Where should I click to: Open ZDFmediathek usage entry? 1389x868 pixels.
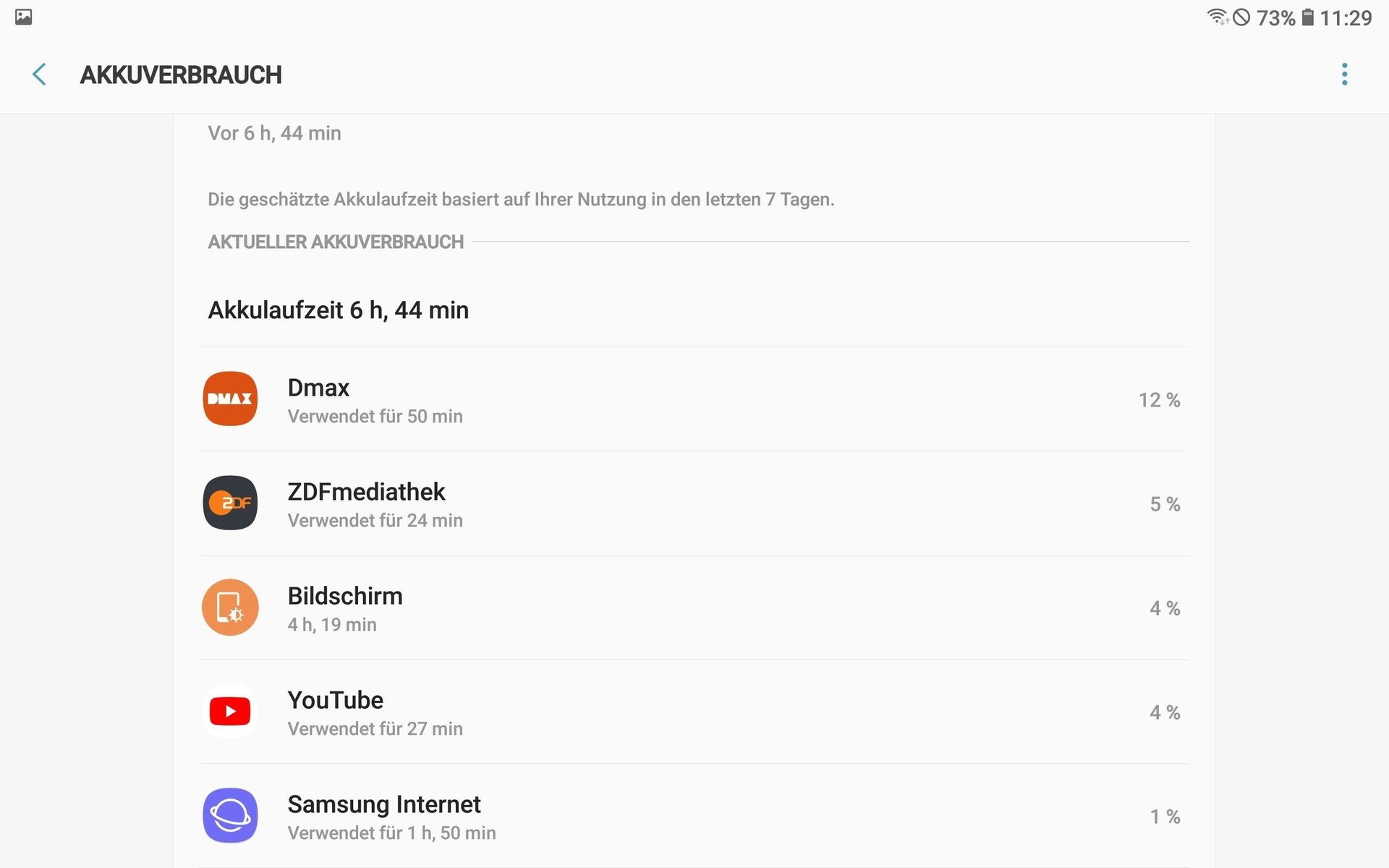tap(694, 503)
